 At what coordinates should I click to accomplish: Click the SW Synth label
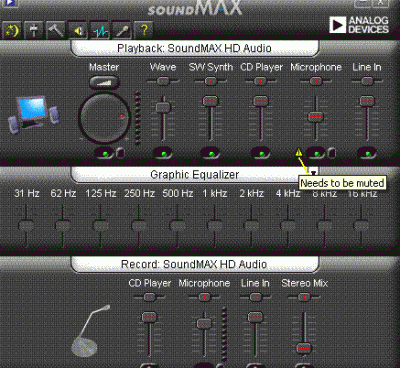coord(211,67)
